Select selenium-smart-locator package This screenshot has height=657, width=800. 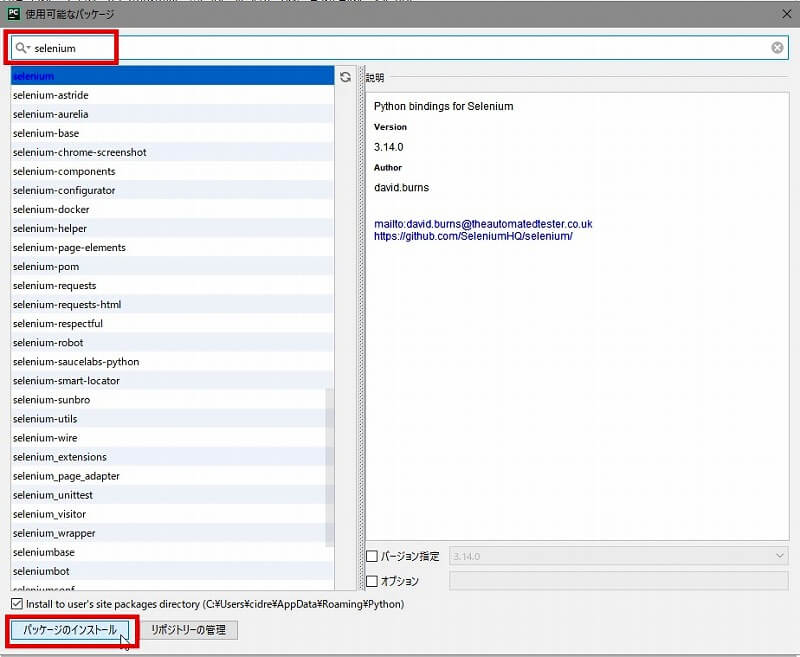(x=172, y=381)
